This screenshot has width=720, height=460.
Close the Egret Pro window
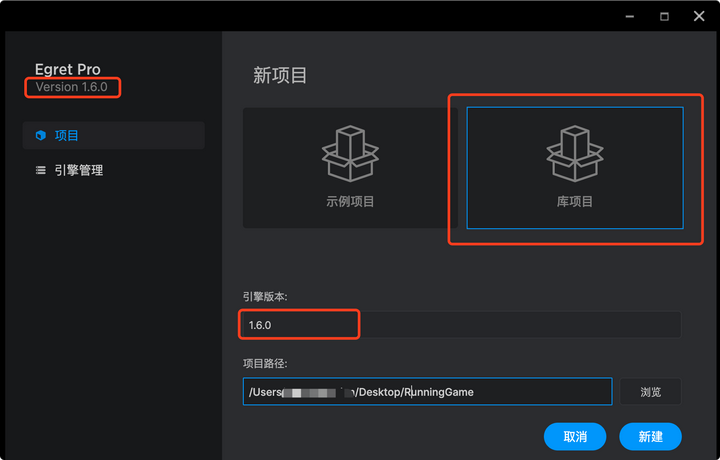pos(699,17)
